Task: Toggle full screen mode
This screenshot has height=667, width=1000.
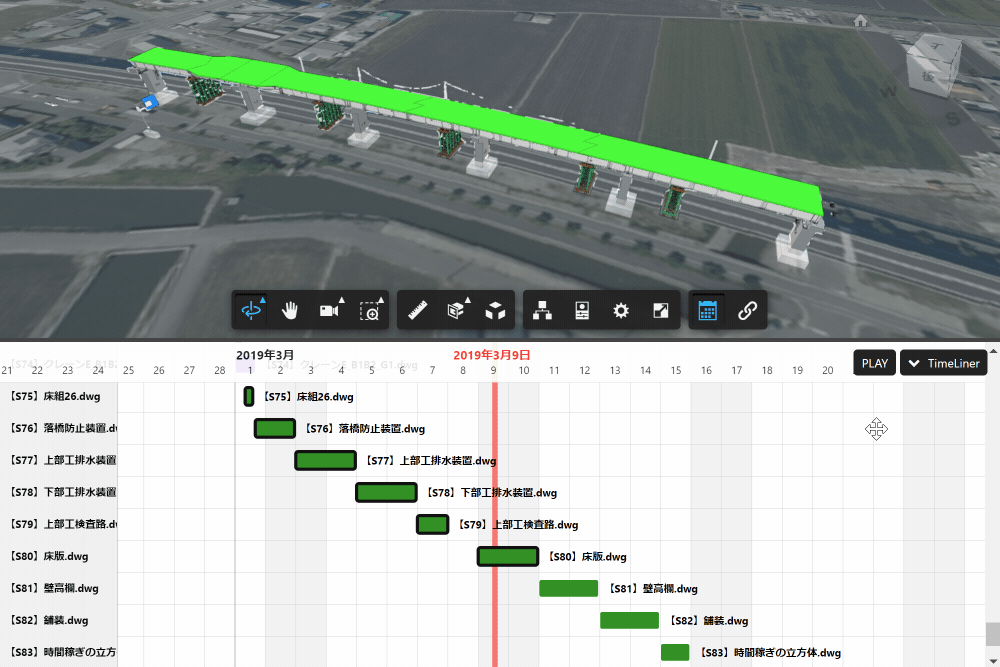Action: click(x=660, y=311)
